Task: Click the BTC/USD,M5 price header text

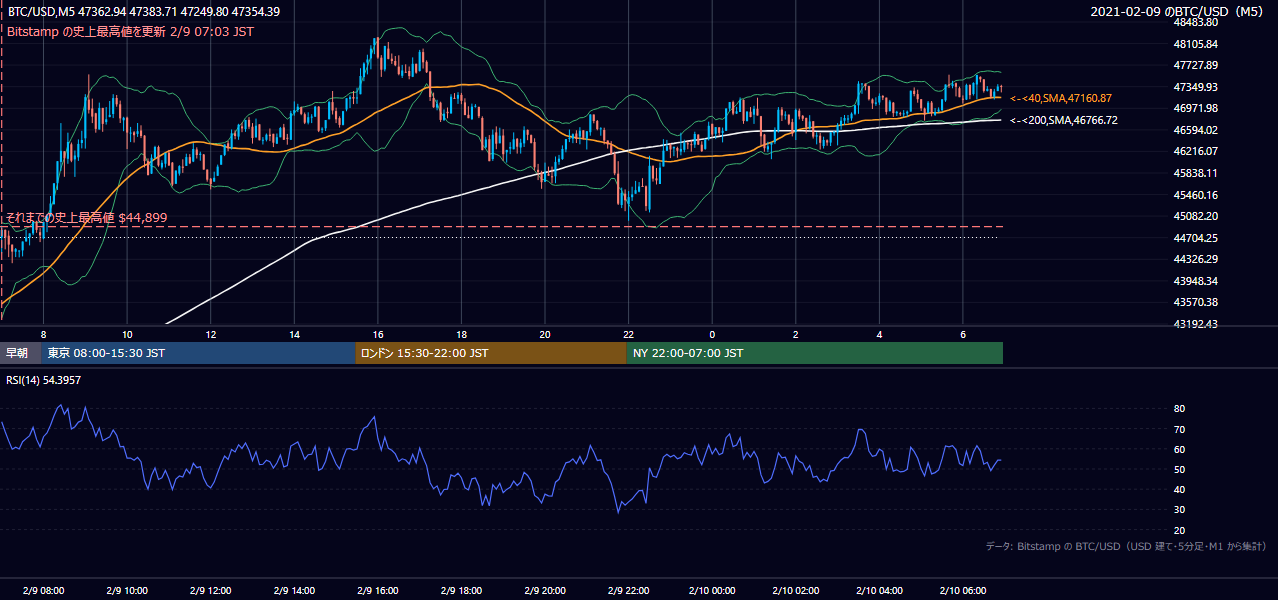Action: point(143,12)
